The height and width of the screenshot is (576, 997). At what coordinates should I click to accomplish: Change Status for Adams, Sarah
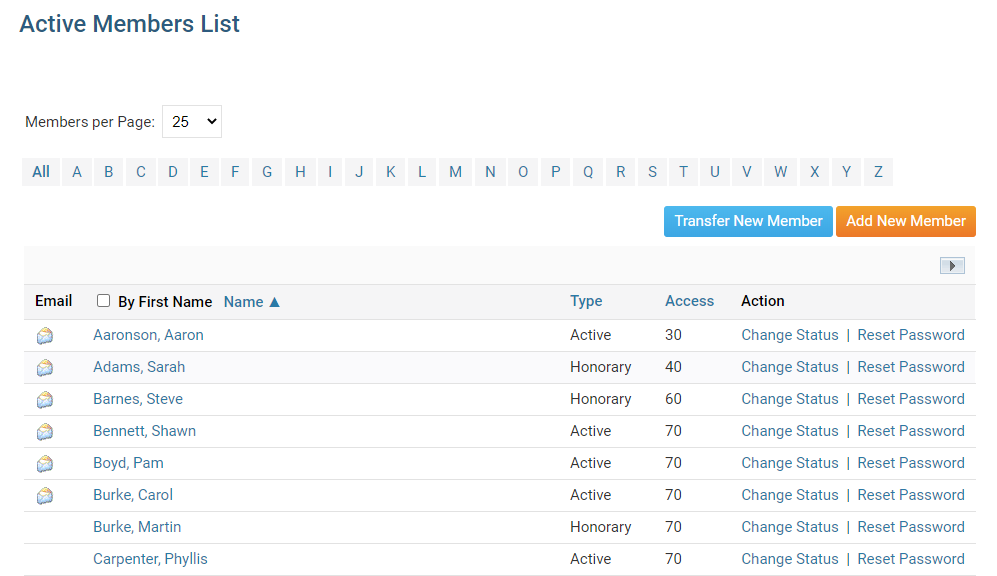pos(789,367)
